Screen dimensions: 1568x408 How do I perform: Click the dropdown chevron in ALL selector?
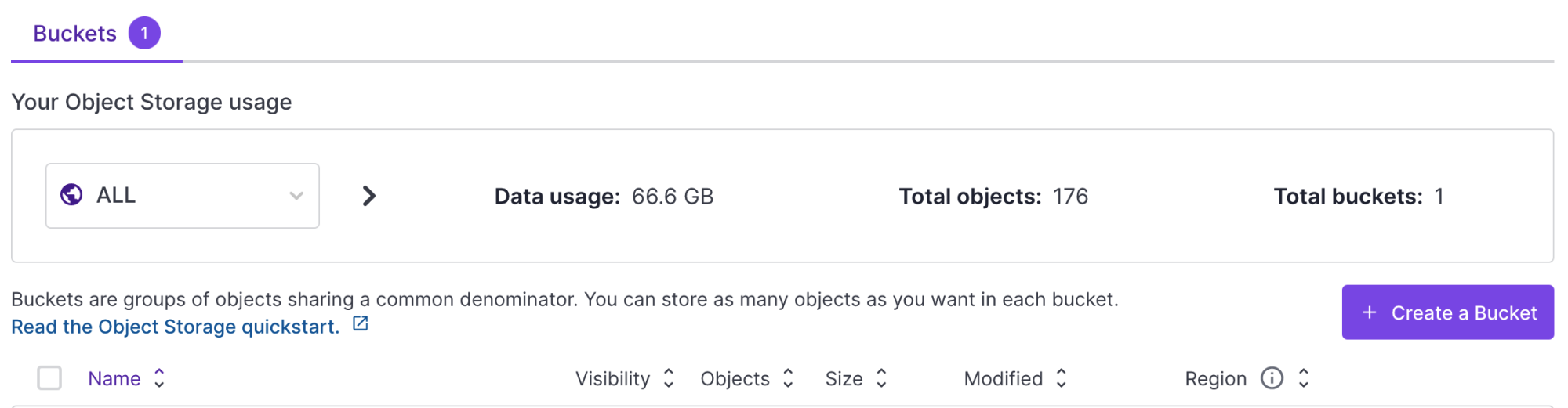(296, 196)
